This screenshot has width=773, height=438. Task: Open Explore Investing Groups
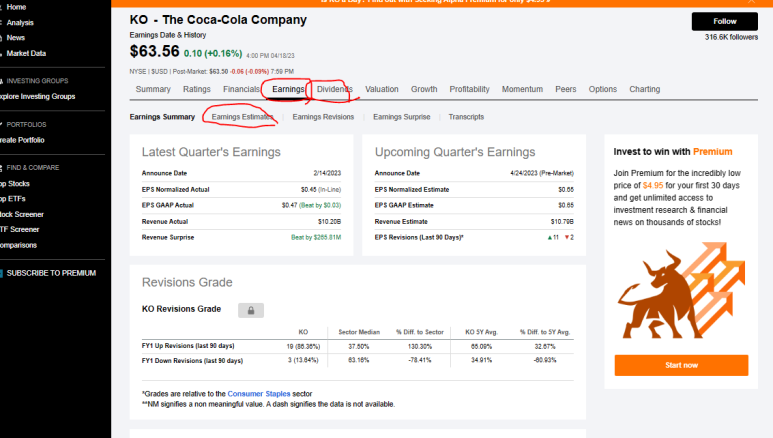(37, 96)
